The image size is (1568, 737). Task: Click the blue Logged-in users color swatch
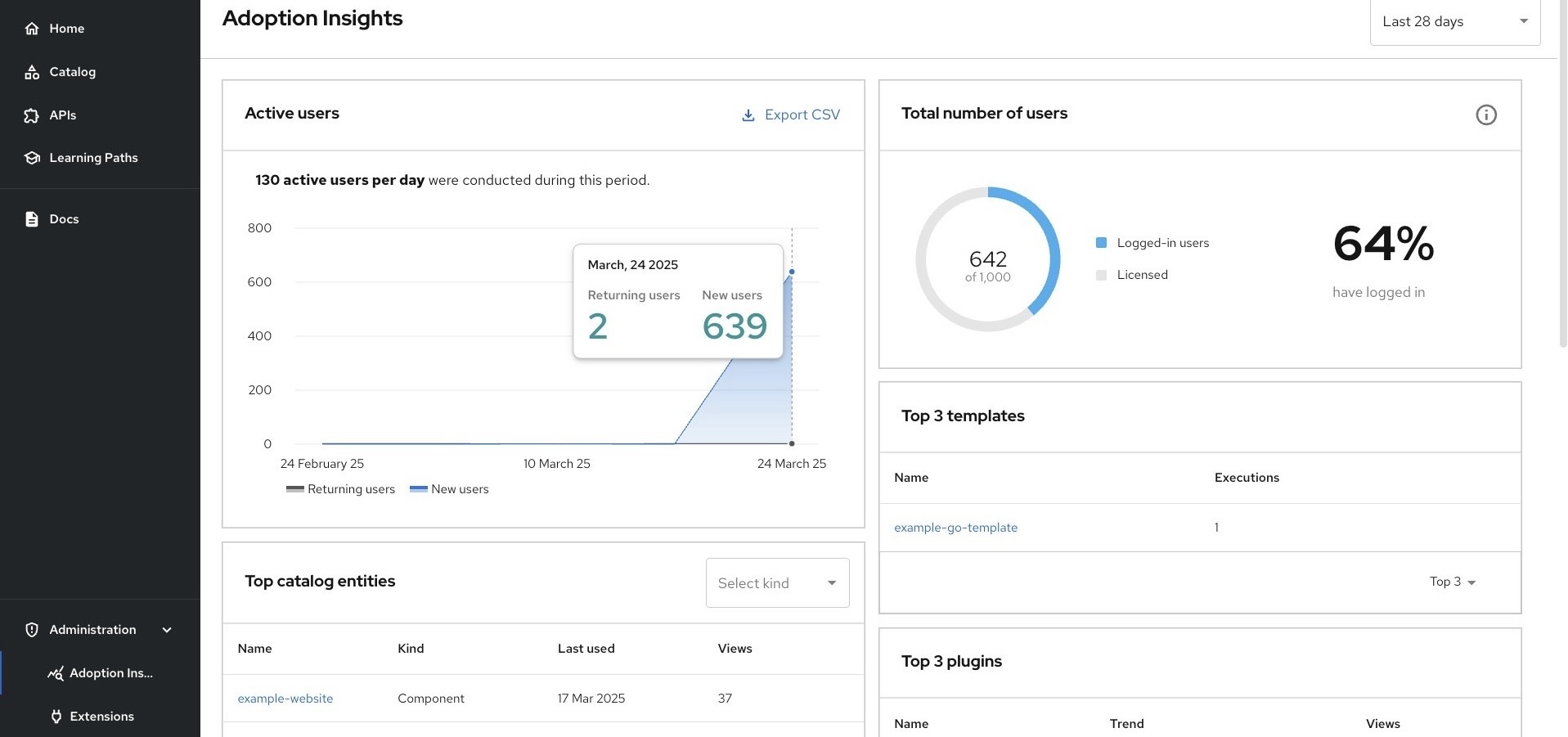click(x=1101, y=242)
